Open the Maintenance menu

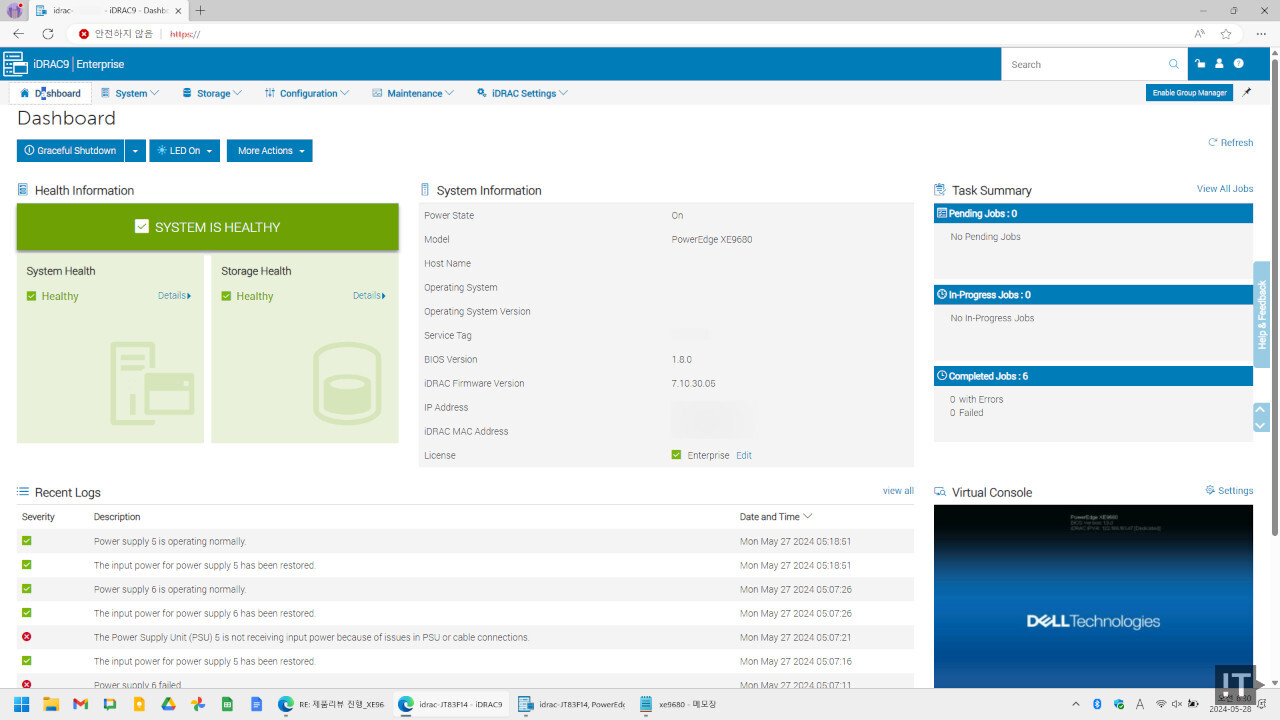(x=413, y=93)
